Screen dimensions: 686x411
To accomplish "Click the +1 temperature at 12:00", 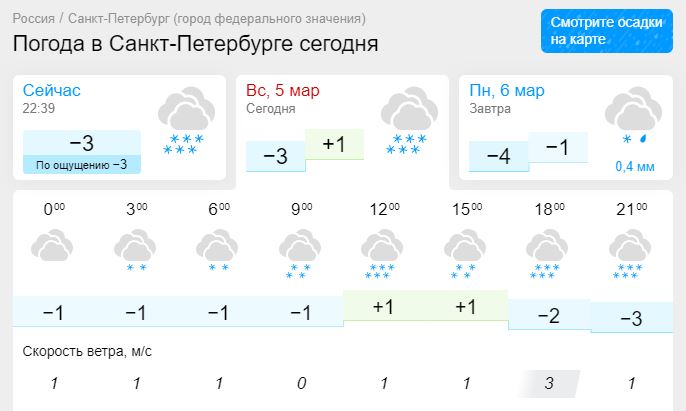I will pos(383,306).
